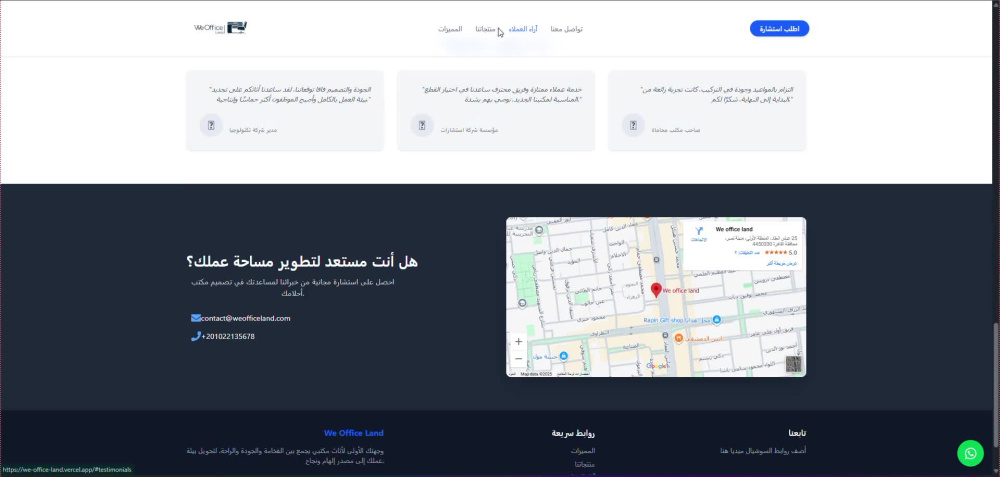This screenshot has width=1000, height=477.
Task: Click the We Office Land footer brand title
Action: [x=353, y=433]
